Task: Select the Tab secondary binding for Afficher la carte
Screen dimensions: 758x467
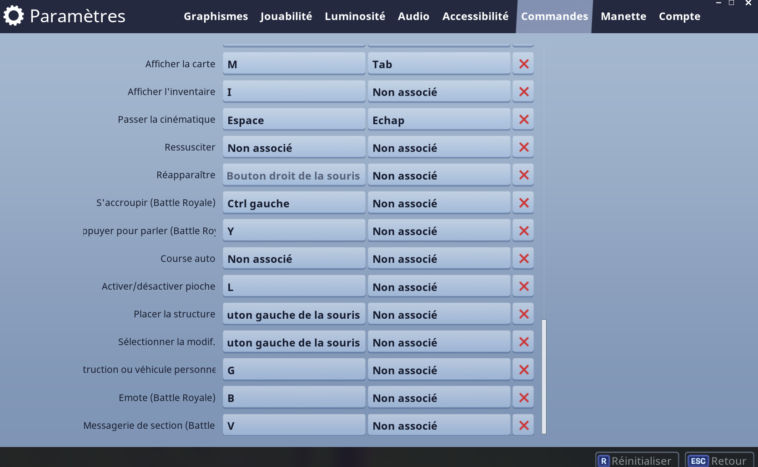Action: (439, 64)
